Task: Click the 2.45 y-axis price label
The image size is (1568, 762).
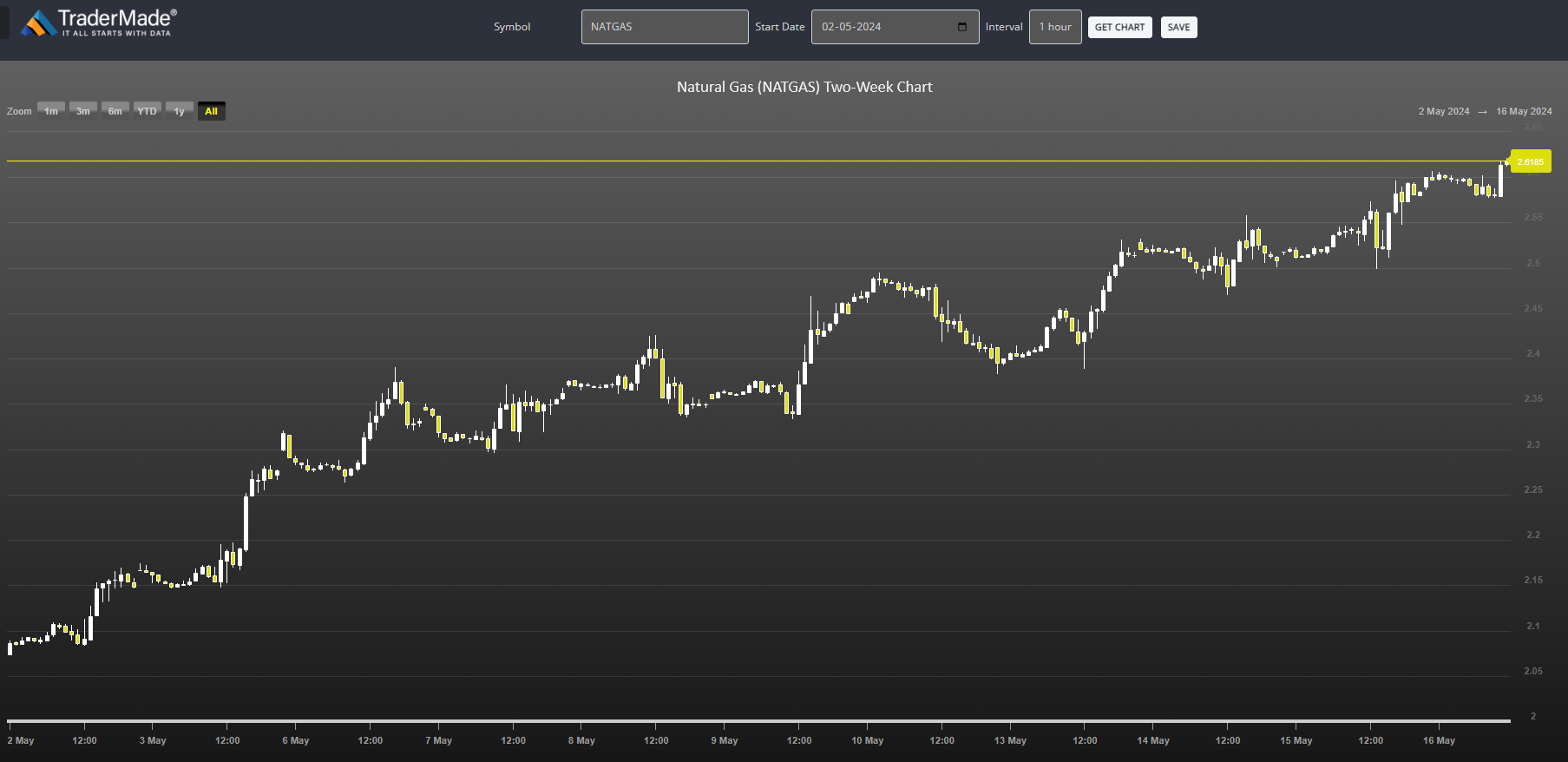Action: [1533, 308]
